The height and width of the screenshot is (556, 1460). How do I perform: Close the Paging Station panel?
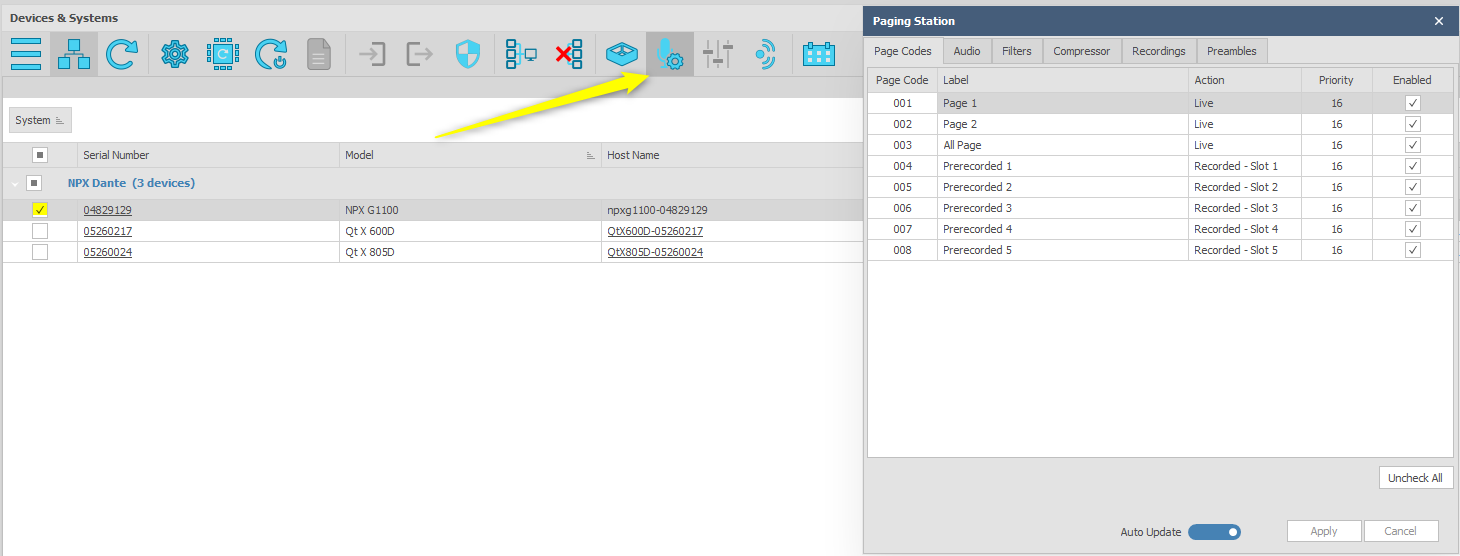(1439, 21)
